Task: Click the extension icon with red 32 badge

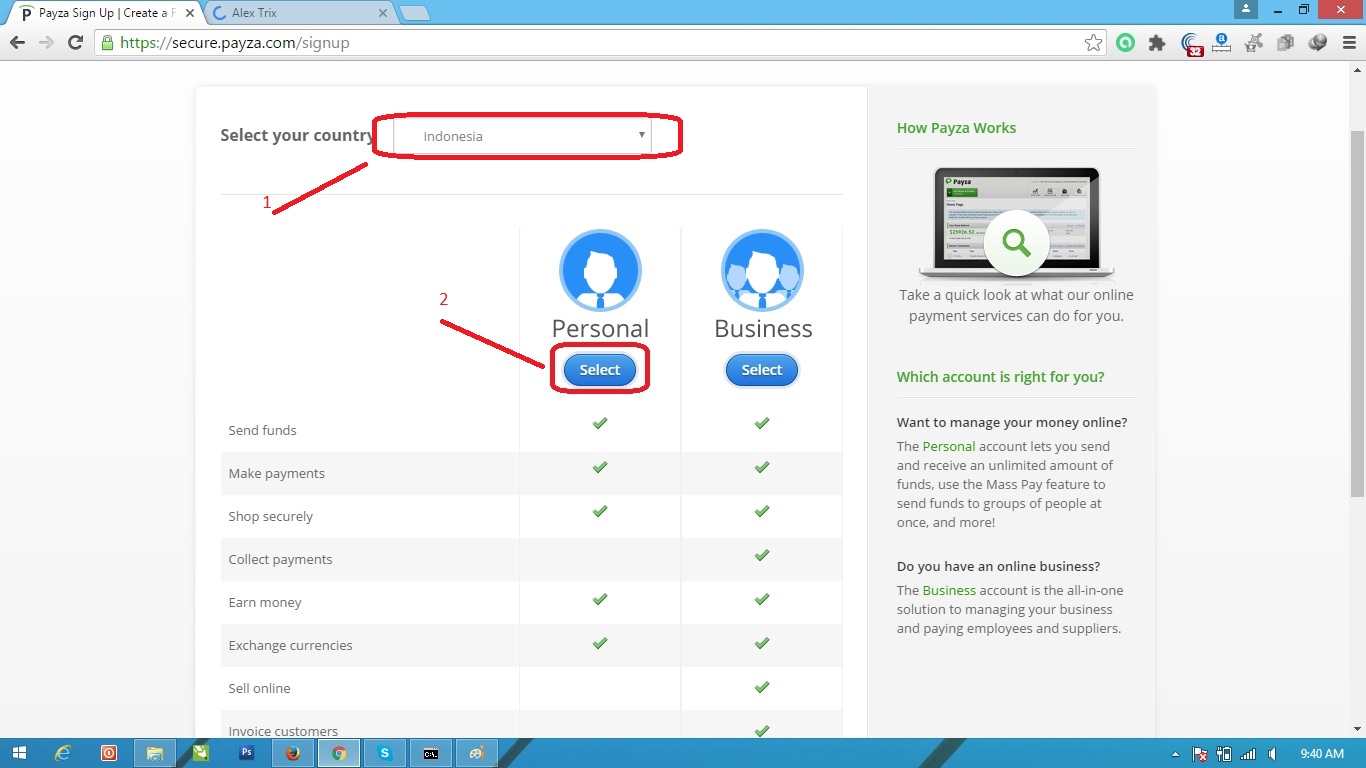Action: [1191, 44]
